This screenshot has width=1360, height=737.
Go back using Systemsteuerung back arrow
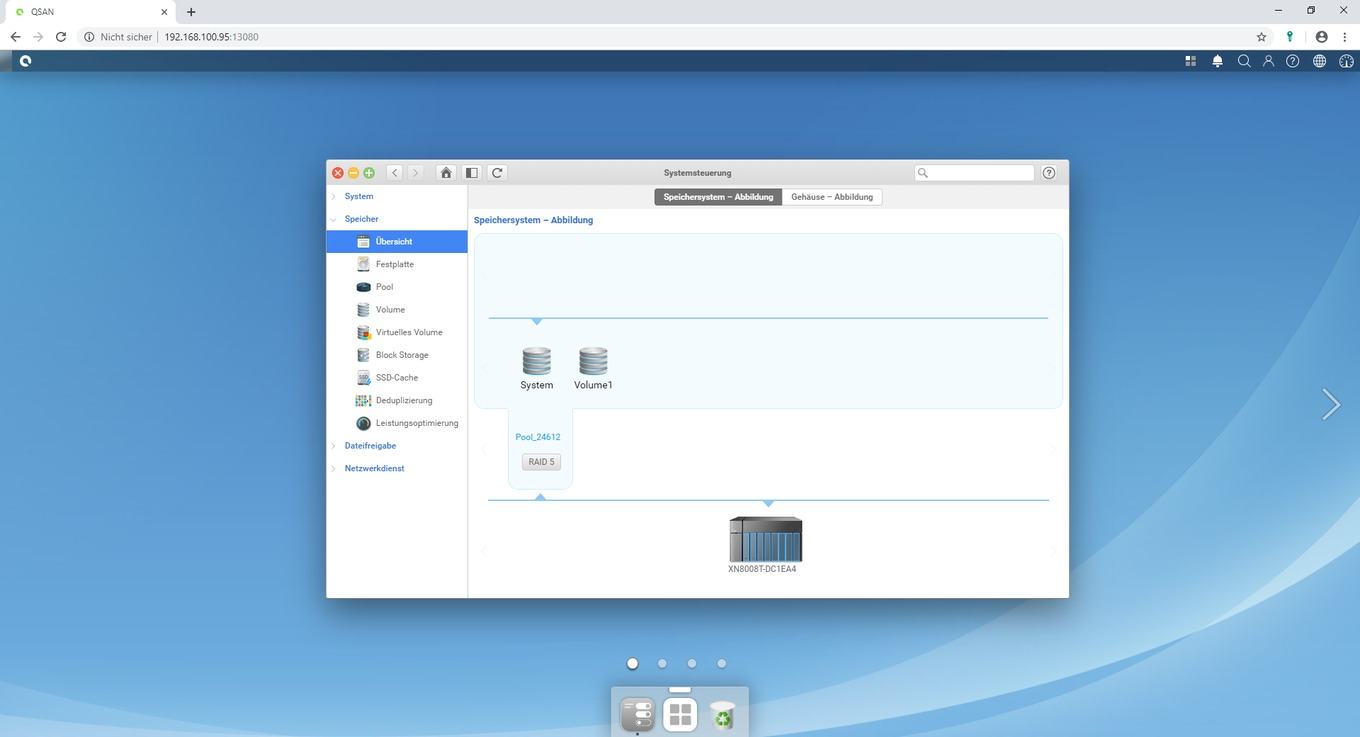click(395, 173)
